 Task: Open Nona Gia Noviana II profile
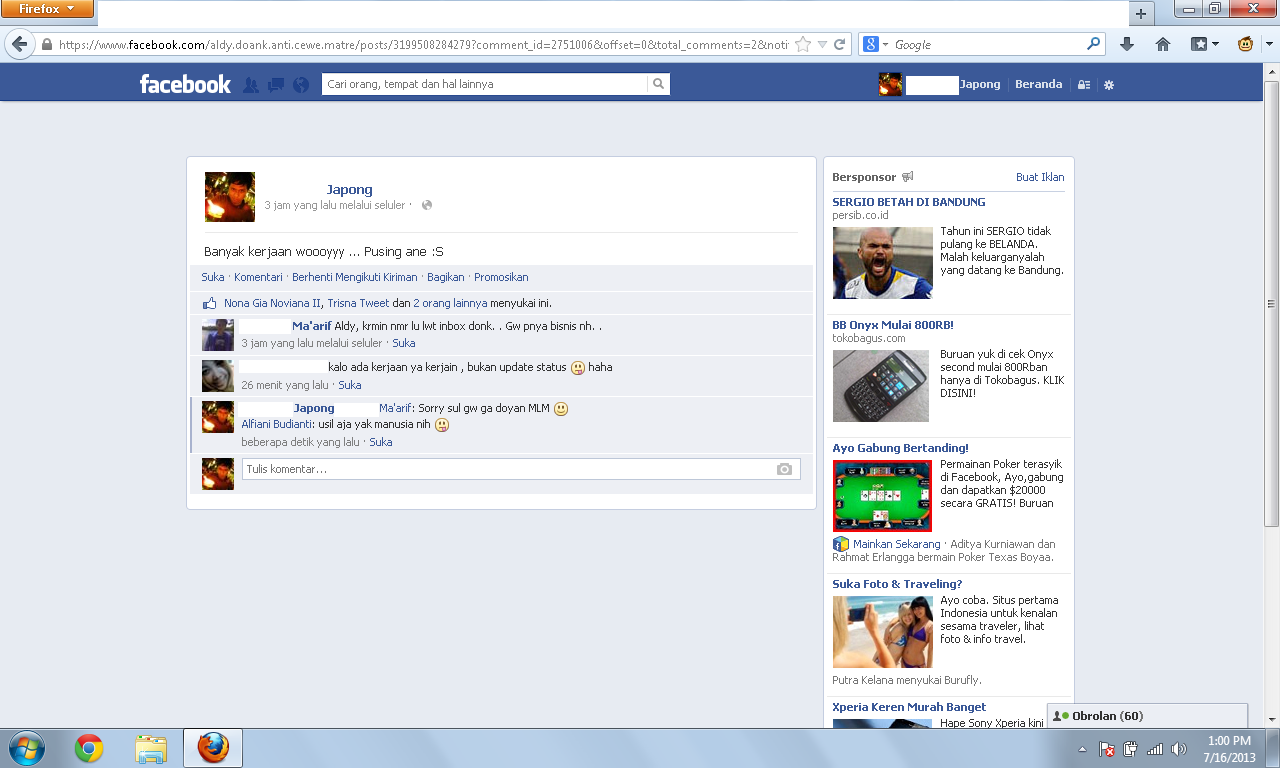[272, 303]
